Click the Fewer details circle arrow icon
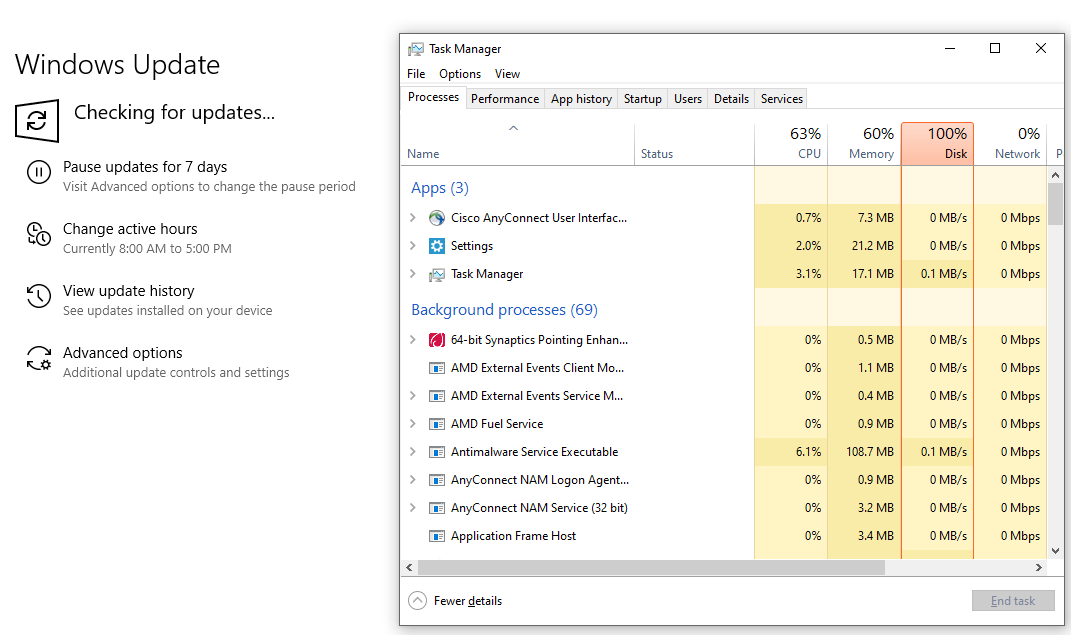This screenshot has height=635, width=1071. (417, 600)
